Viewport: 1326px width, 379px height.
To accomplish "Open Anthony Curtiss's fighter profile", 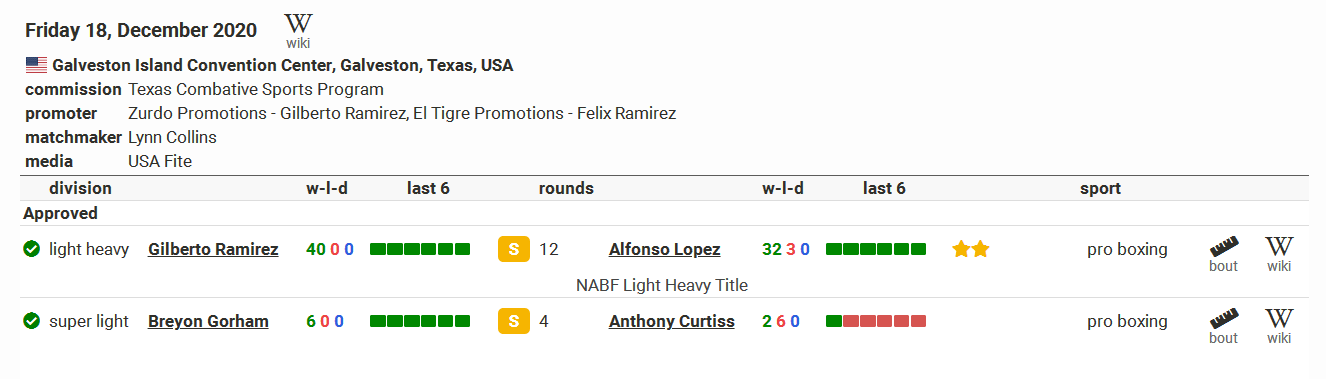I will click(x=671, y=321).
